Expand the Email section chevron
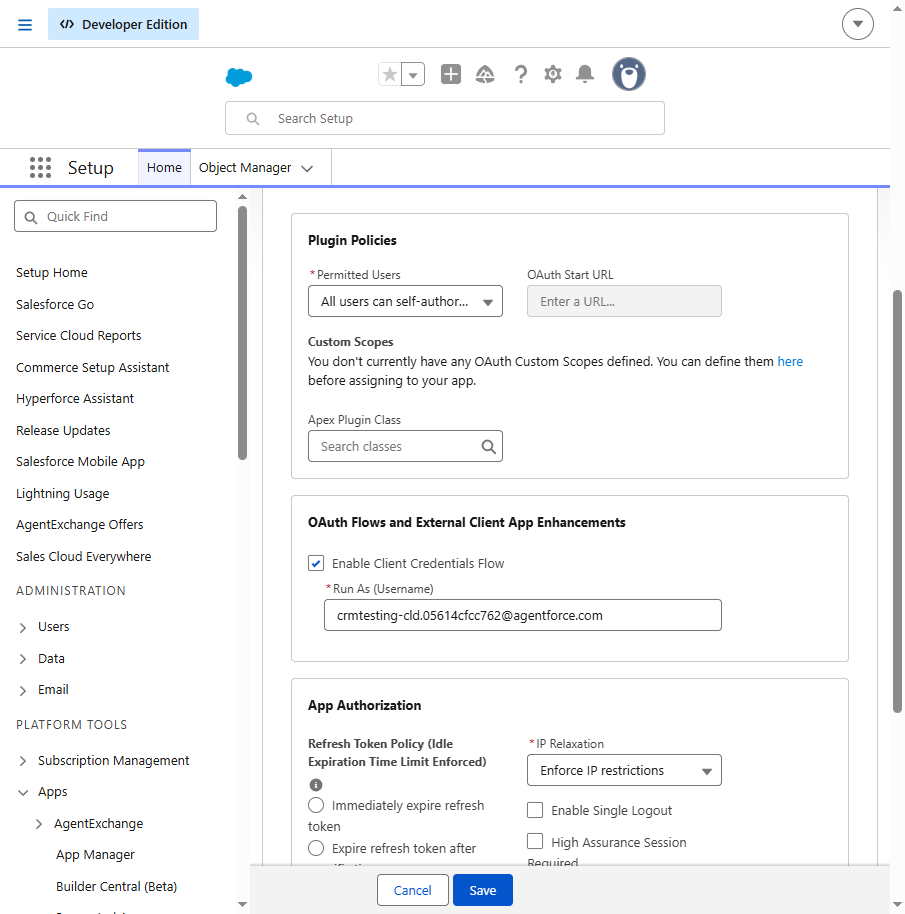 click(23, 690)
